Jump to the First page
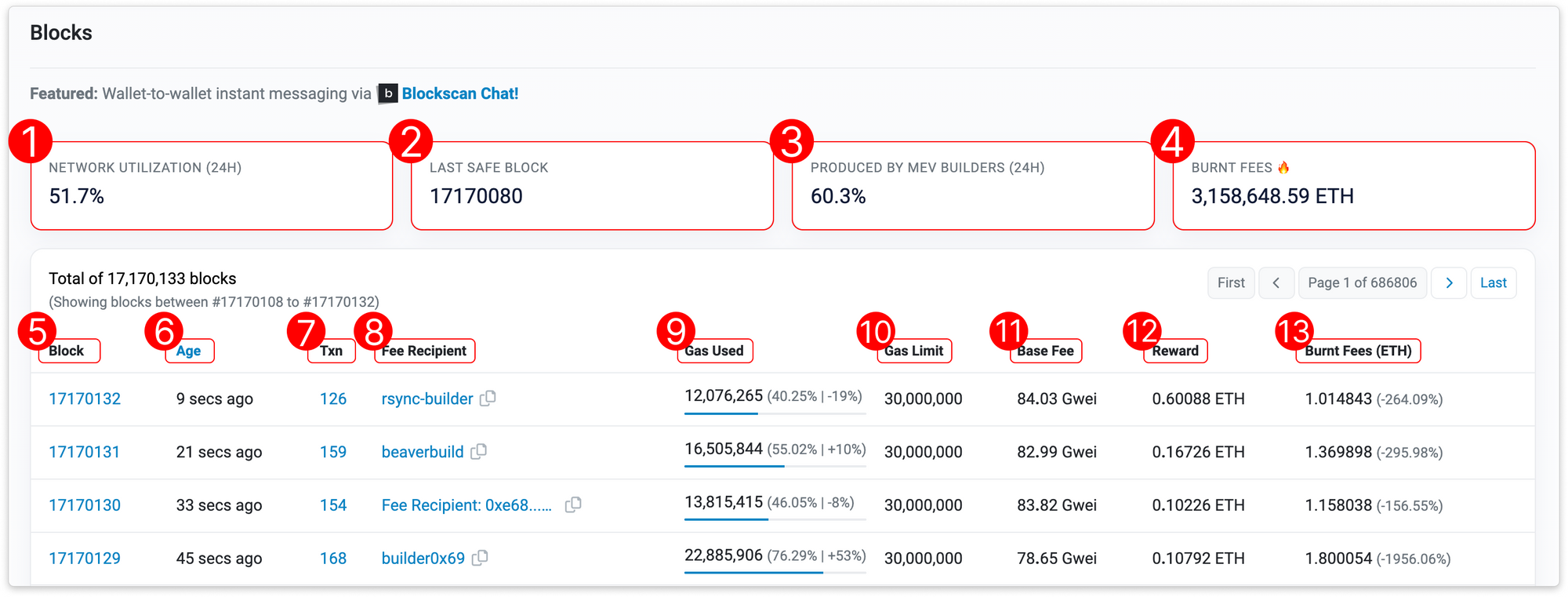This screenshot has width=1568, height=597. [1230, 283]
